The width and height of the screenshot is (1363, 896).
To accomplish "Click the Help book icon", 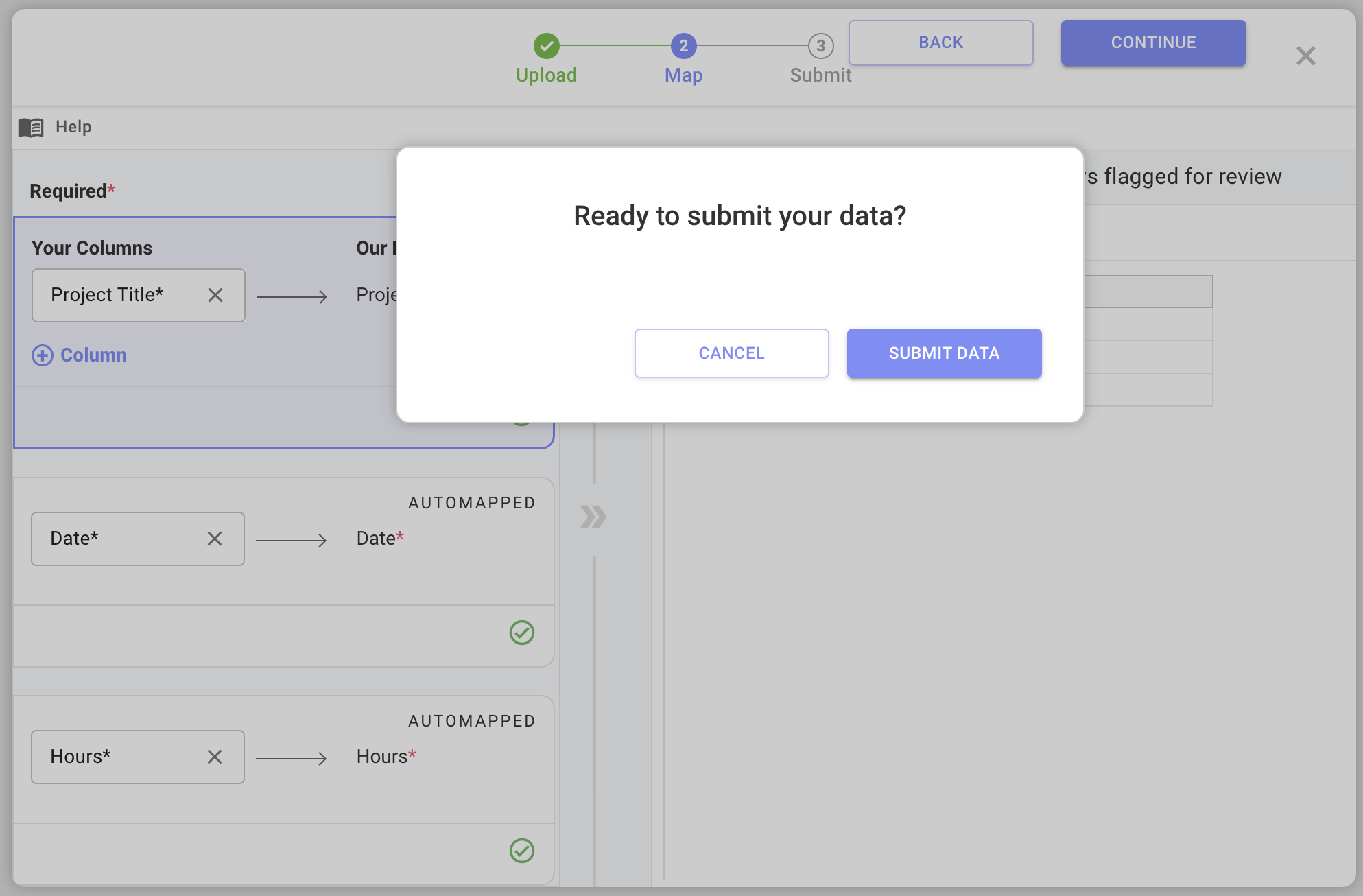I will (x=31, y=127).
